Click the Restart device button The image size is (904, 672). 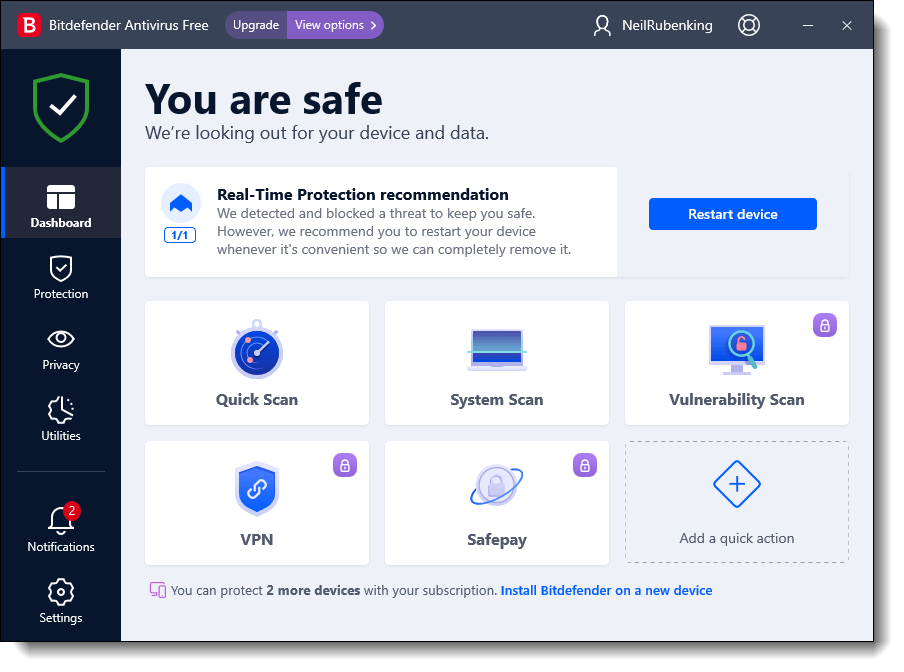(732, 214)
